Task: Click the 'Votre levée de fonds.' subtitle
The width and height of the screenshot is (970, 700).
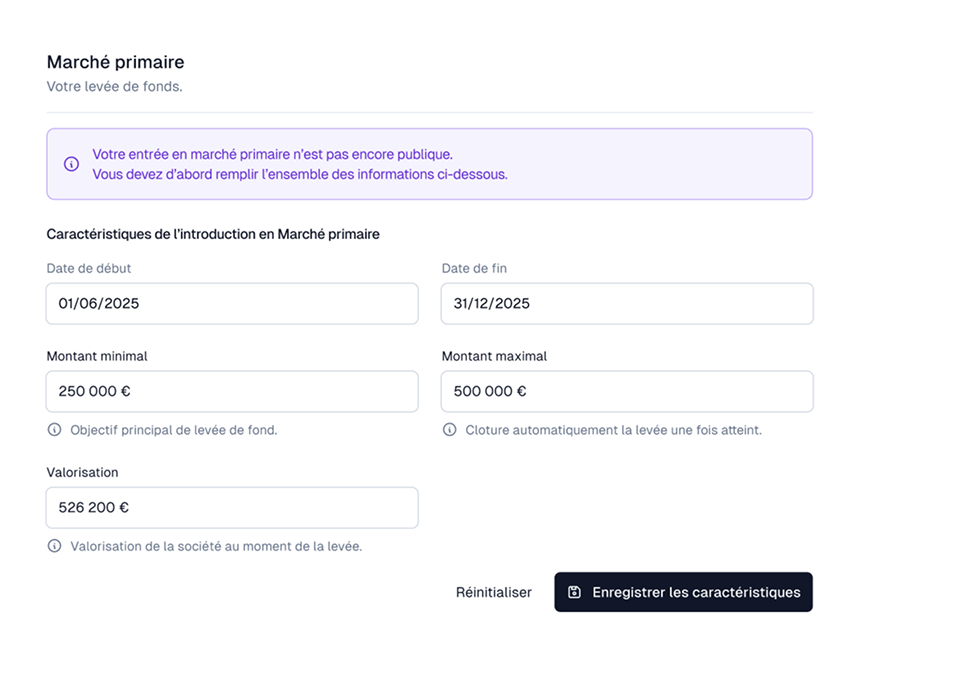Action: [x=114, y=87]
